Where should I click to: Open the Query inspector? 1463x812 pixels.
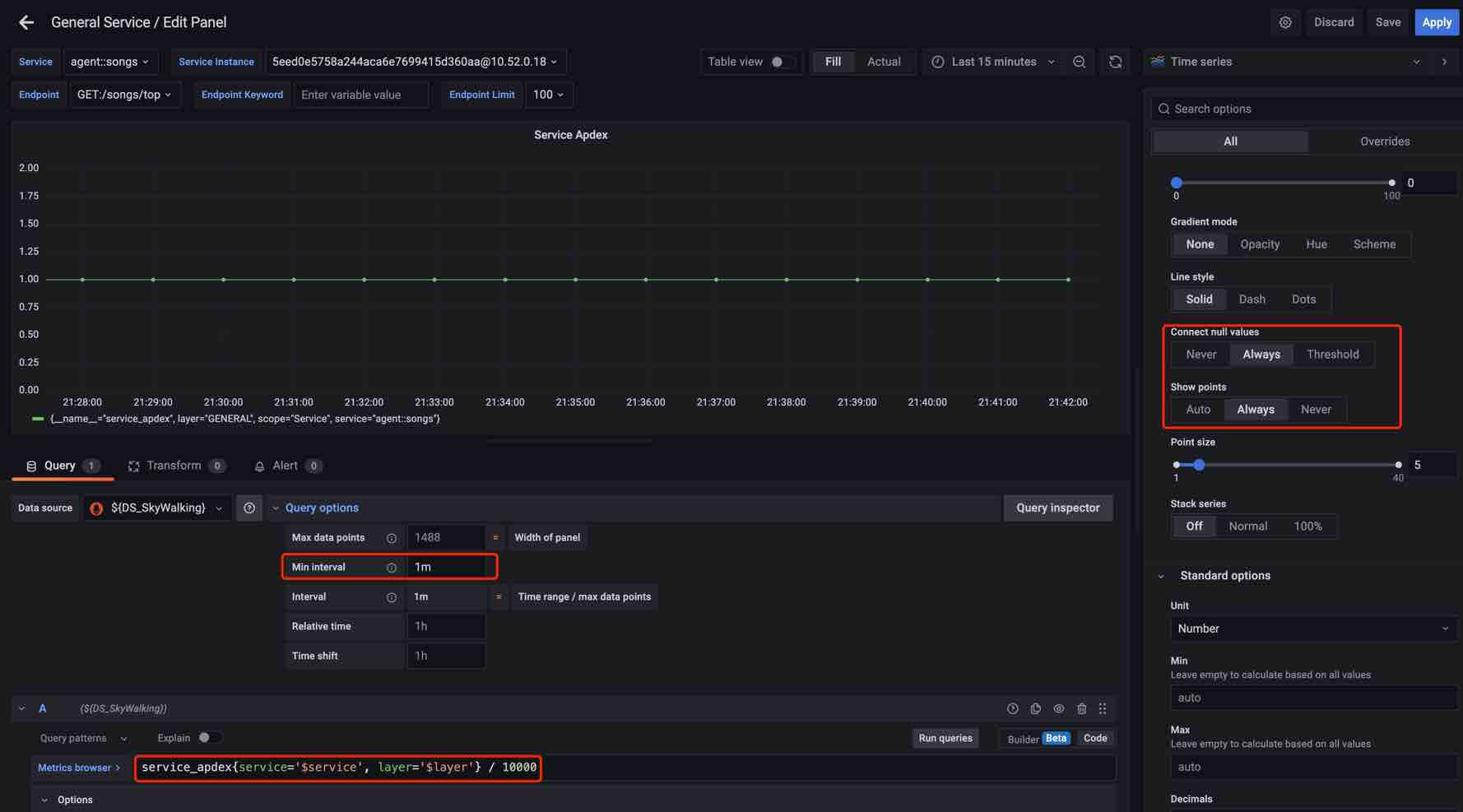pyautogui.click(x=1057, y=508)
